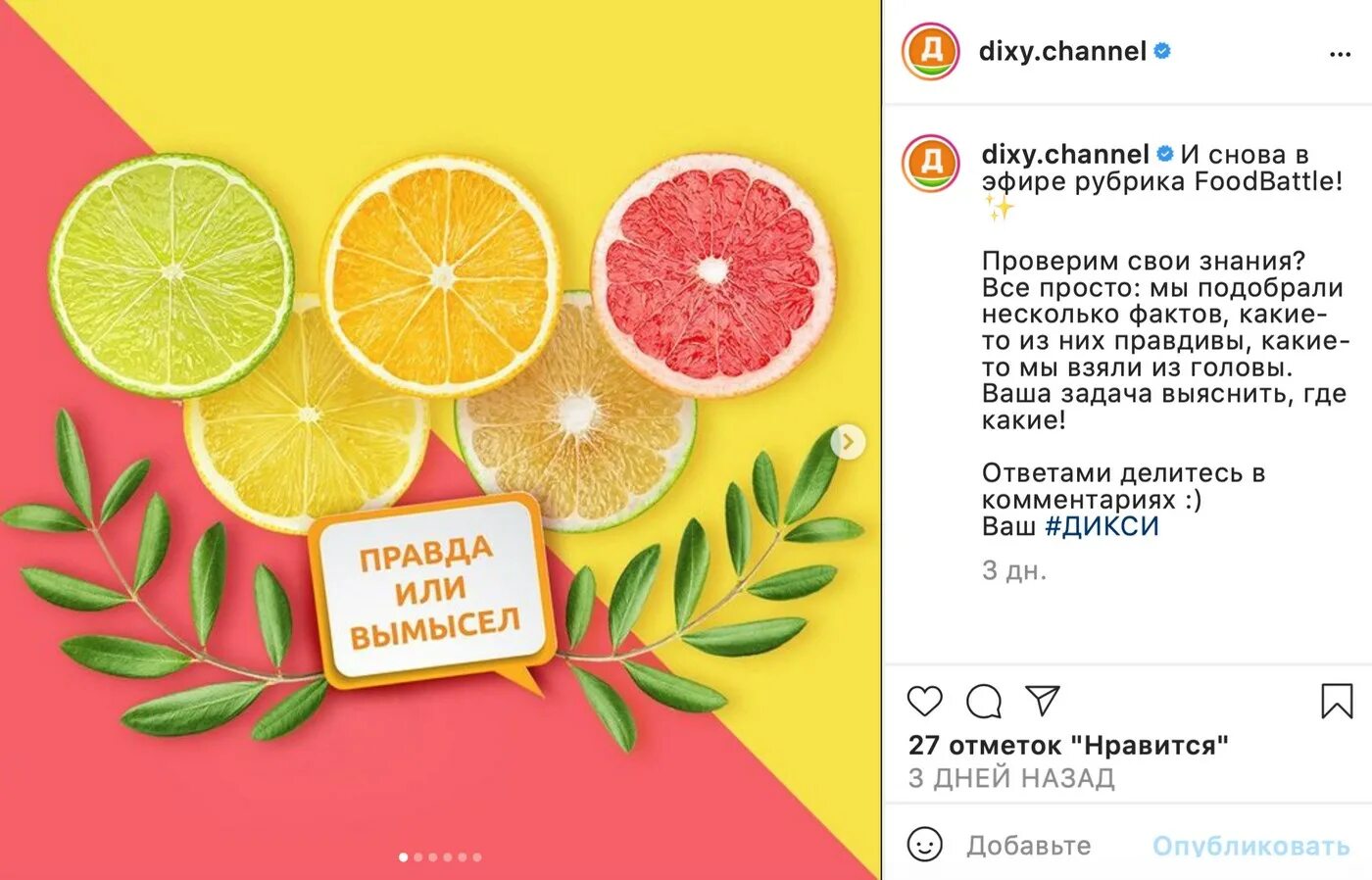The width and height of the screenshot is (1372, 880).
Task: Click the dixy.channel avatar beside the caption
Action: pyautogui.click(x=930, y=163)
